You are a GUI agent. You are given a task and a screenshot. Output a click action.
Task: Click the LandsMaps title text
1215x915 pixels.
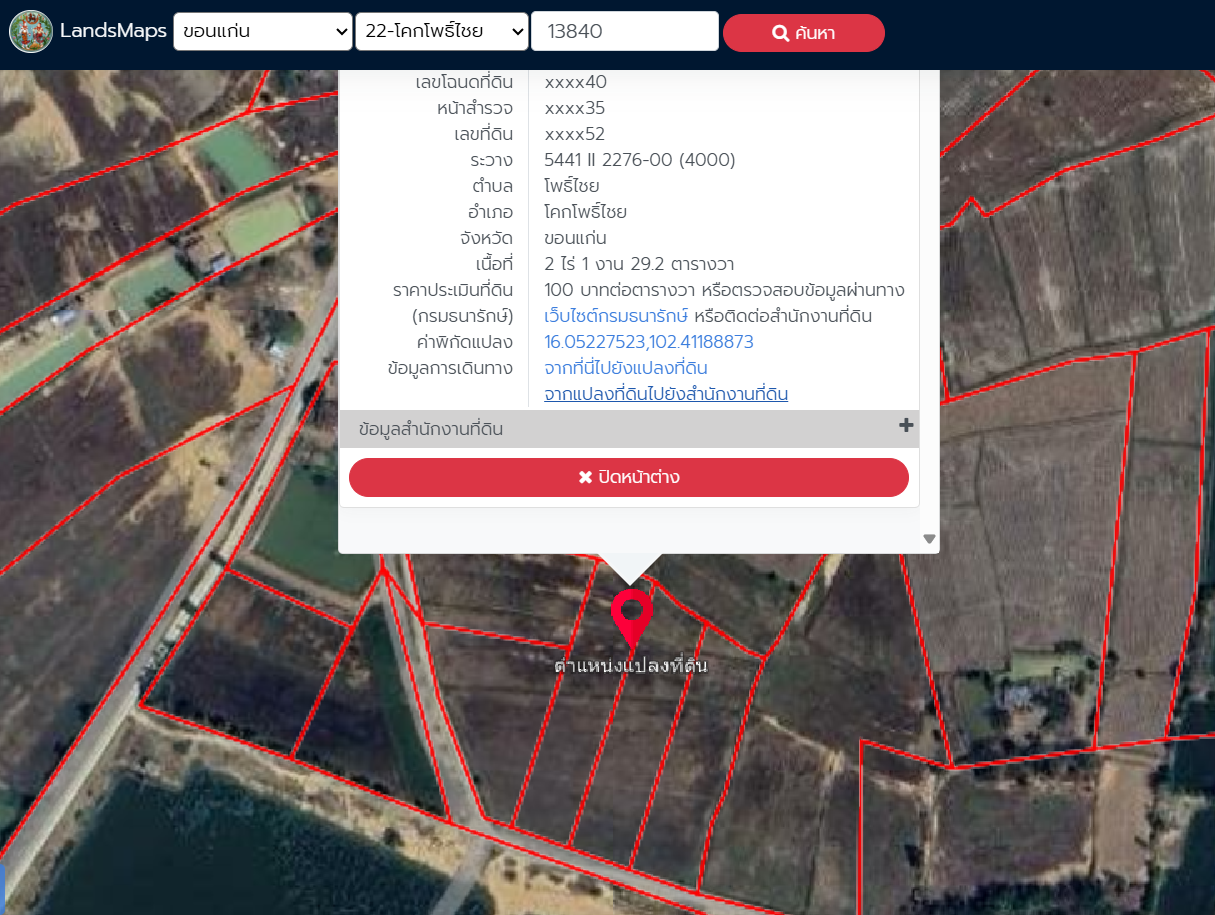[x=113, y=31]
